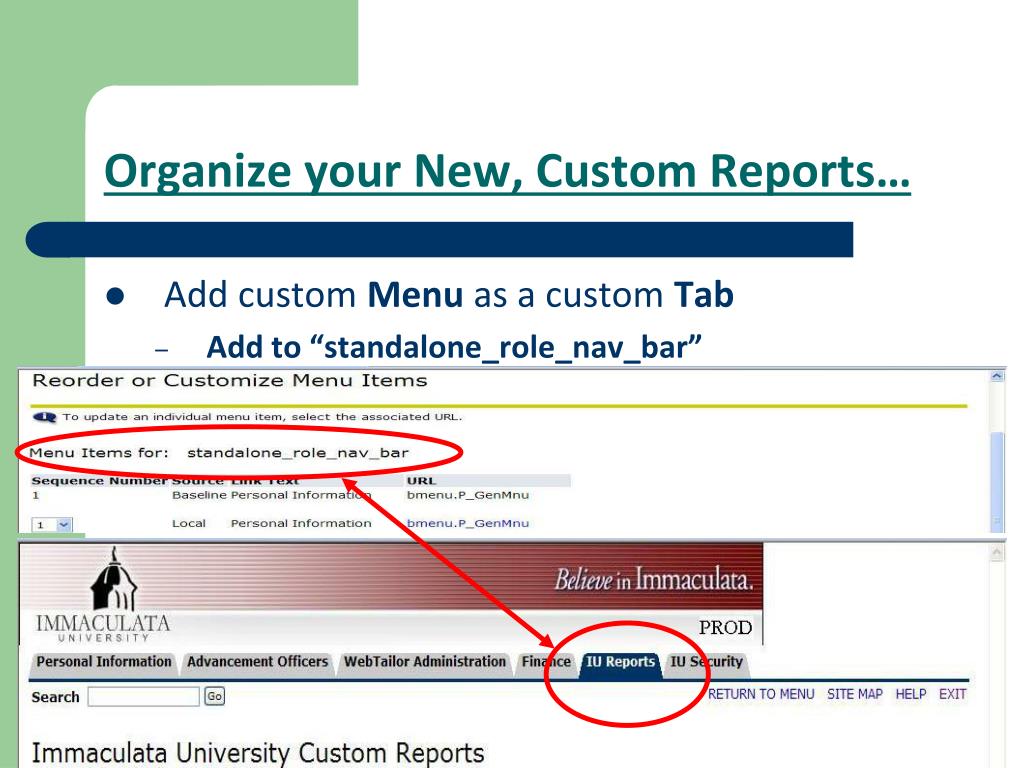Viewport: 1024px width, 768px height.
Task: Click the Search input field
Action: (143, 697)
